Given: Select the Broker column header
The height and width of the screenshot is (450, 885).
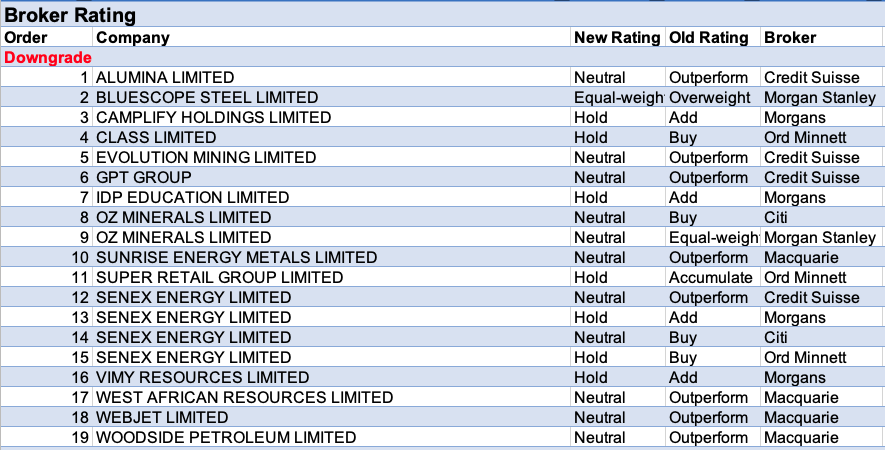Looking at the screenshot, I should [x=790, y=37].
